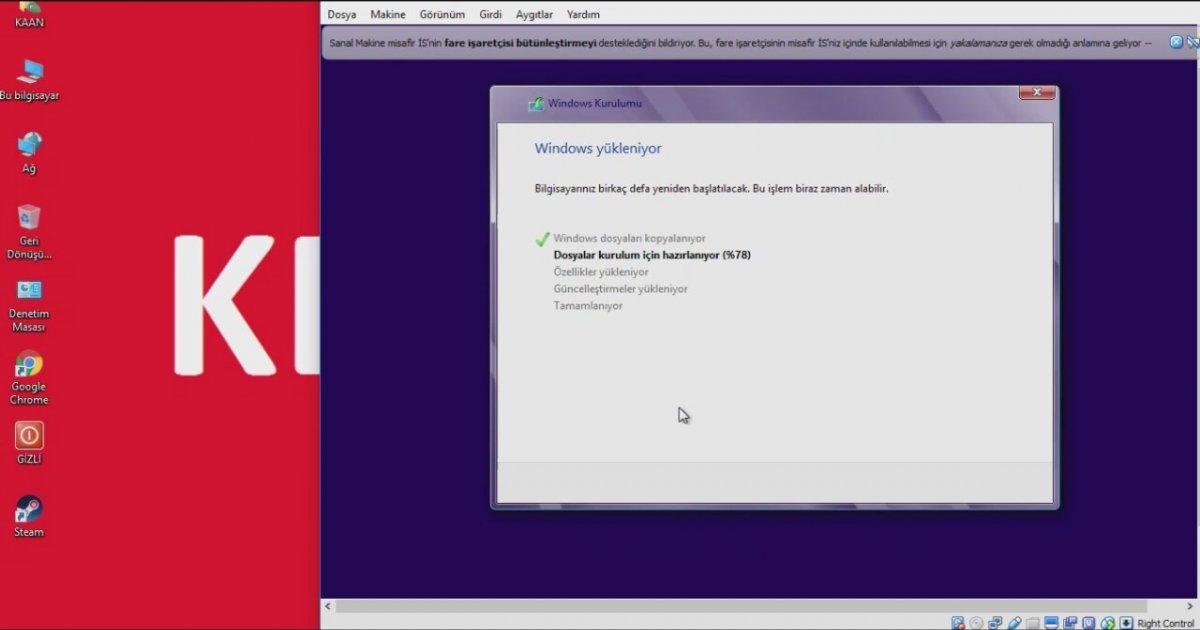1200x630 pixels.
Task: Click display monitor status icon
Action: coord(1051,623)
